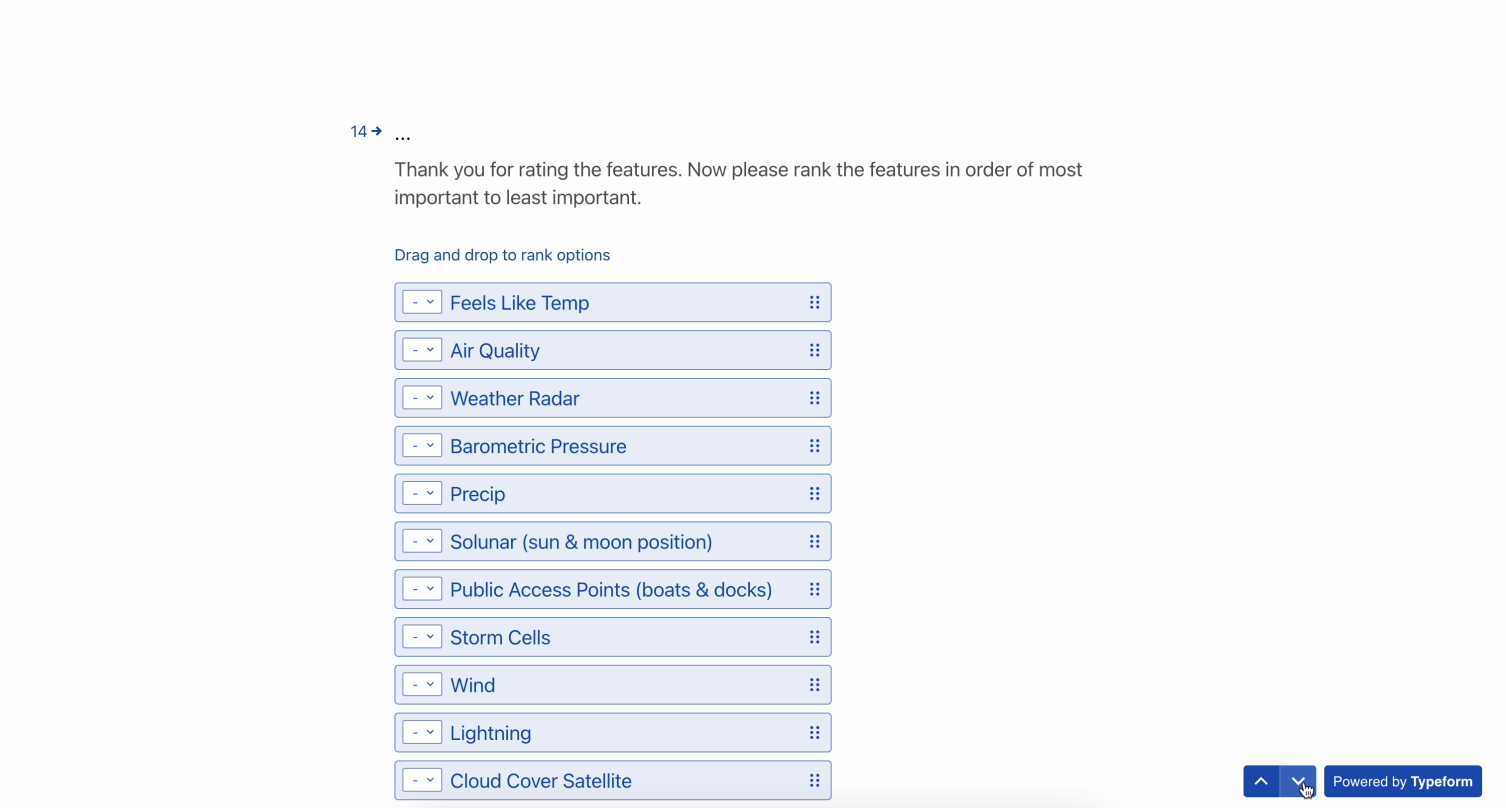
Task: Click drag handle icon on Wind
Action: pos(814,685)
